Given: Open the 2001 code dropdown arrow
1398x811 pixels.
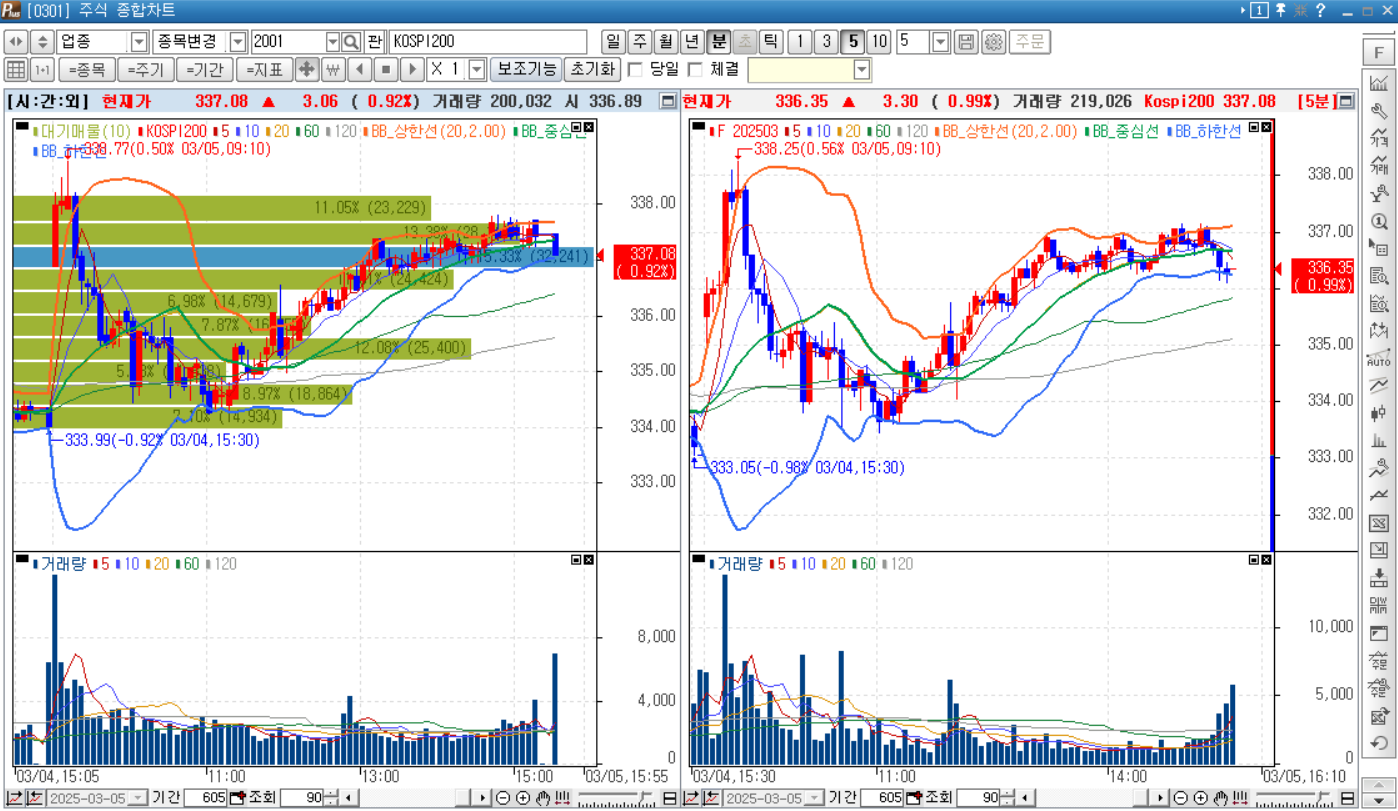Looking at the screenshot, I should pos(333,42).
